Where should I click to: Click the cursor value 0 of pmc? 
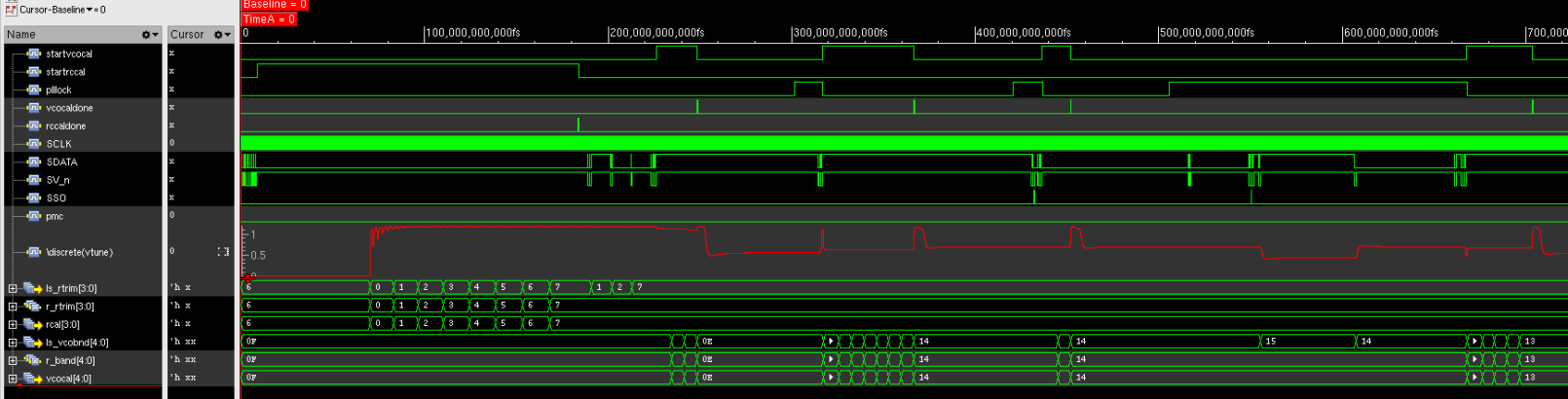[172, 215]
